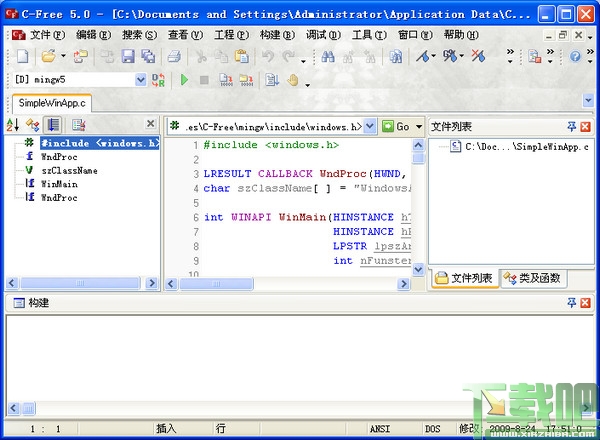
Task: Open the 工程(P) menu
Action: point(231,35)
